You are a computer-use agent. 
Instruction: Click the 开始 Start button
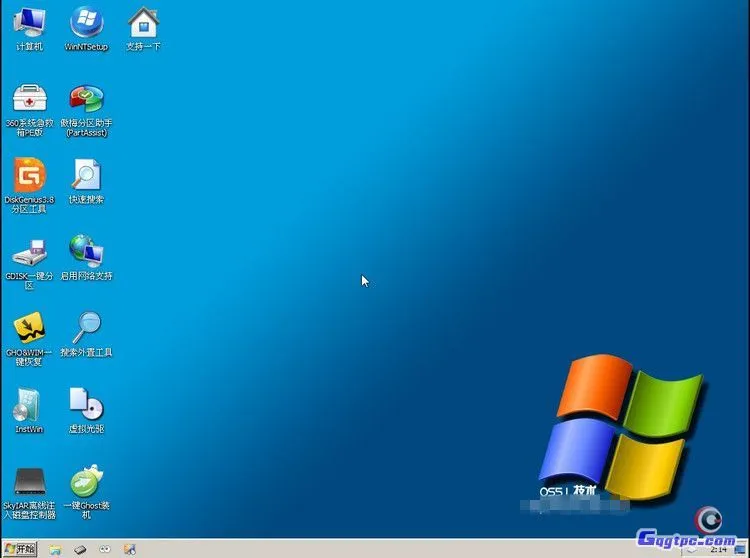[x=19, y=549]
